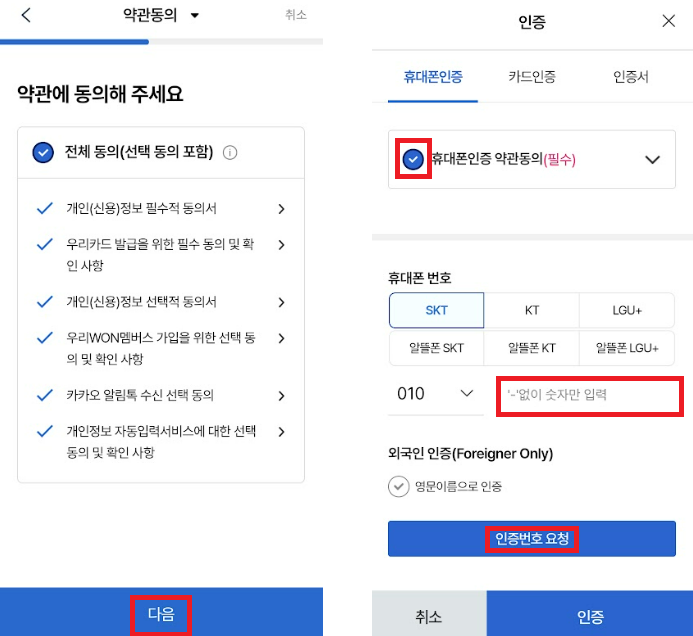
Task: Select KT carrier
Action: 532,310
